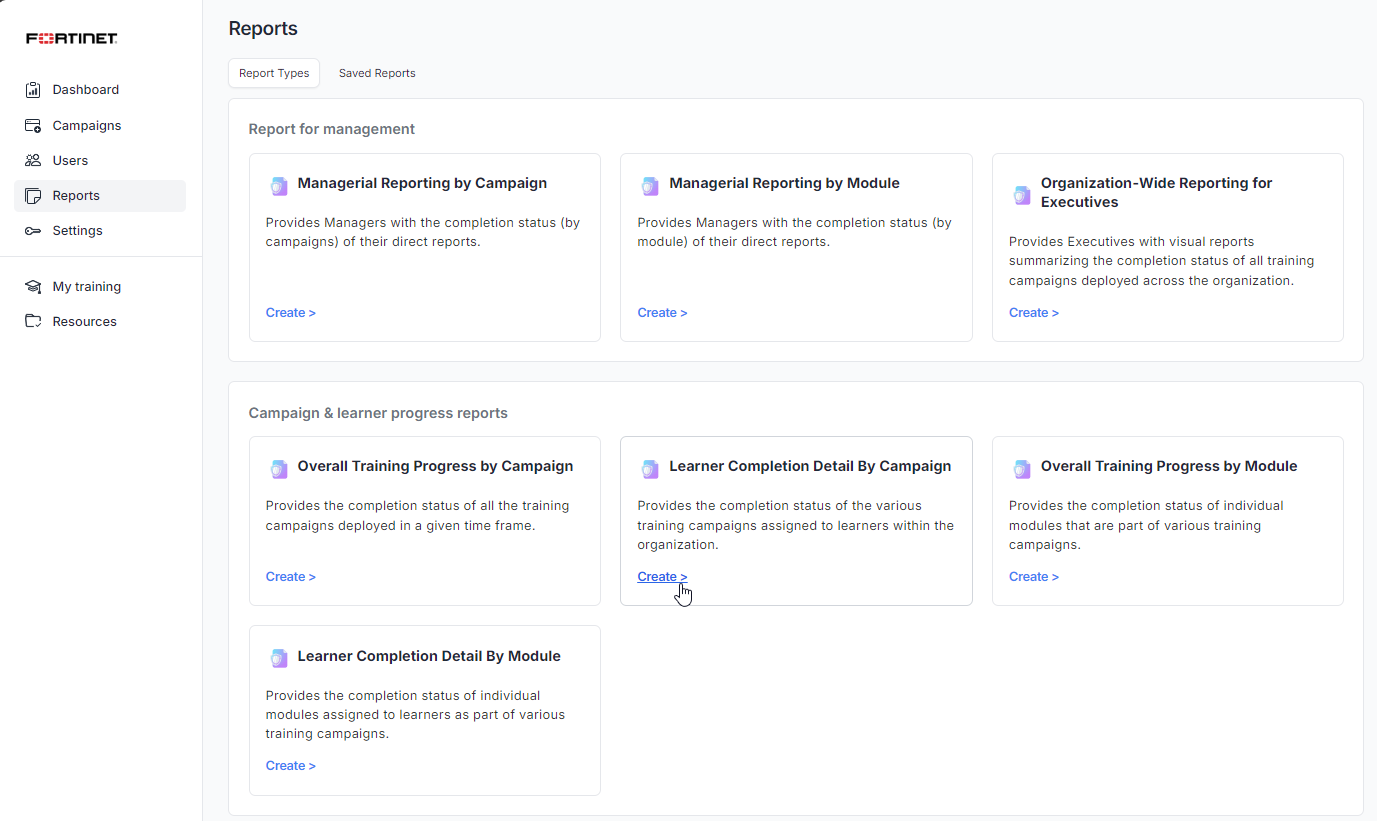The height and width of the screenshot is (821, 1377).
Task: Select the Dashboard icon in the sidebar
Action: [33, 89]
